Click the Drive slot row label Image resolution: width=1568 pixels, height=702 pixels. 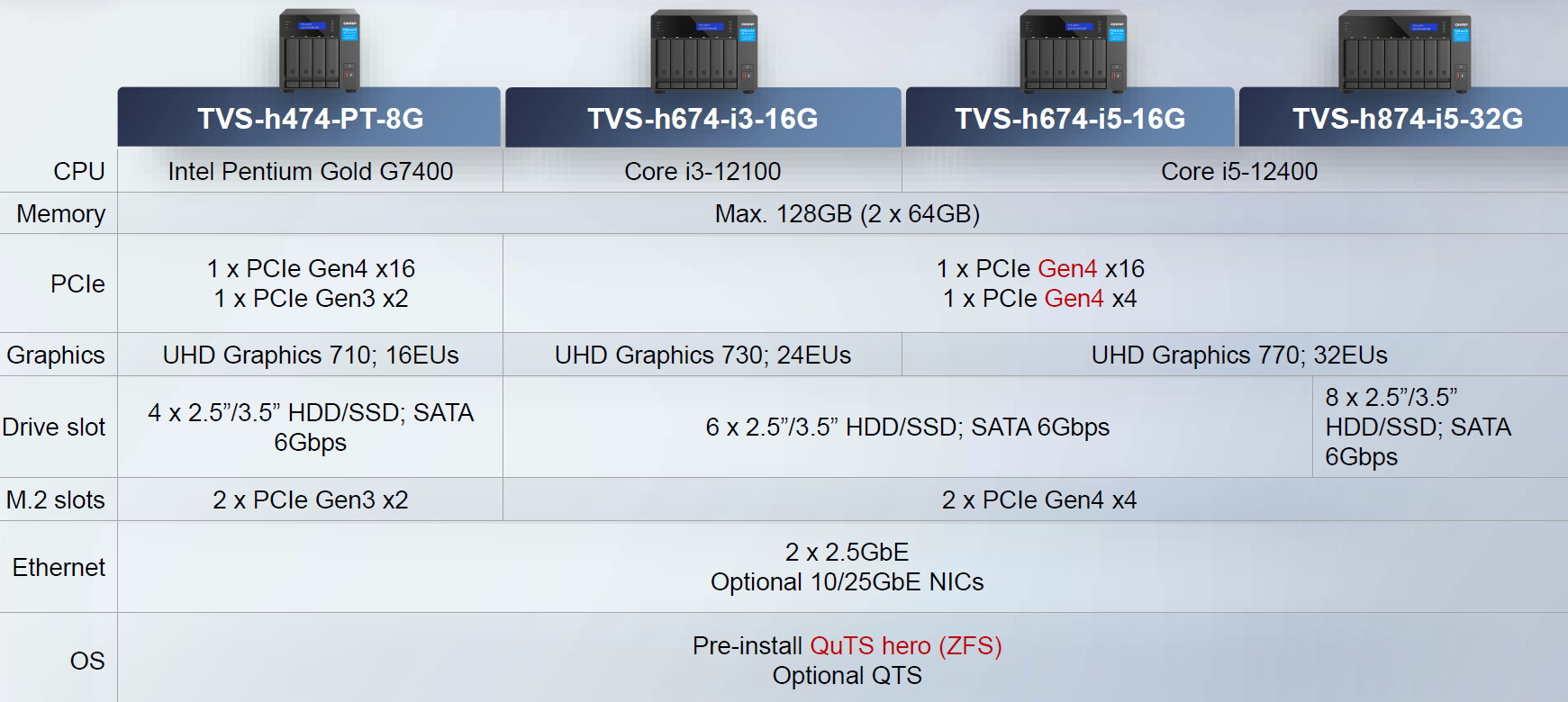point(54,427)
